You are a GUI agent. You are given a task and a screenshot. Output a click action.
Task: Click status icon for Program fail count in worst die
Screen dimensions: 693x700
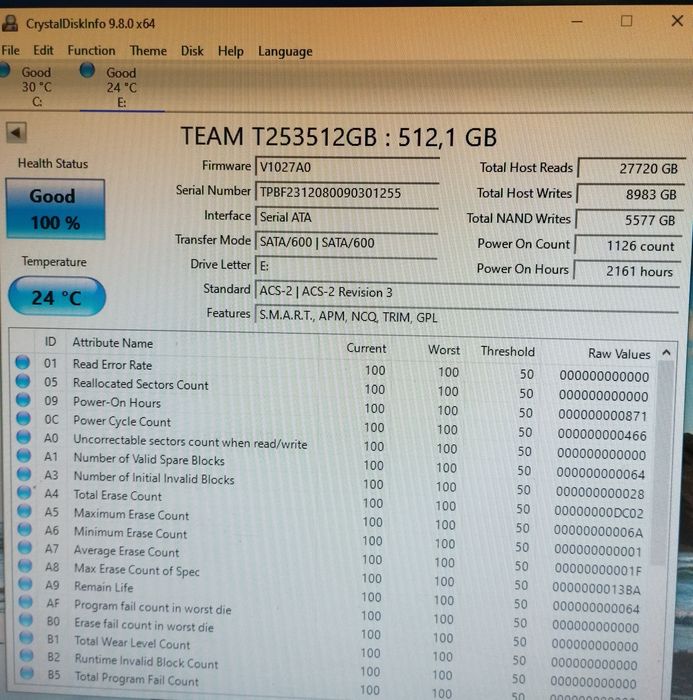pos(26,602)
